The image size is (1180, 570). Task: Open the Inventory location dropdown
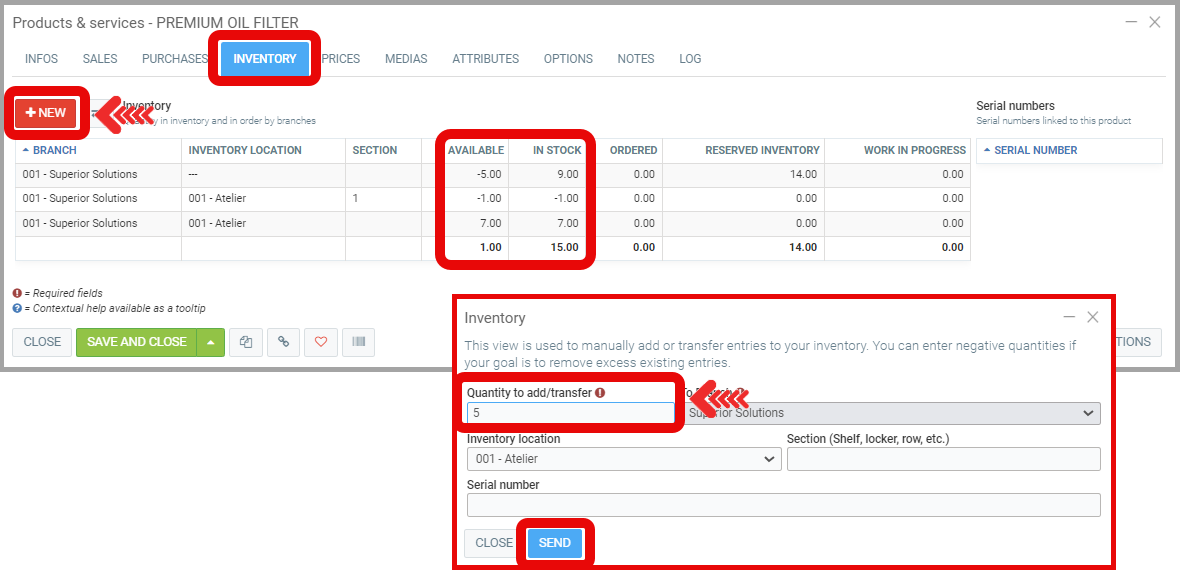pyautogui.click(x=624, y=459)
